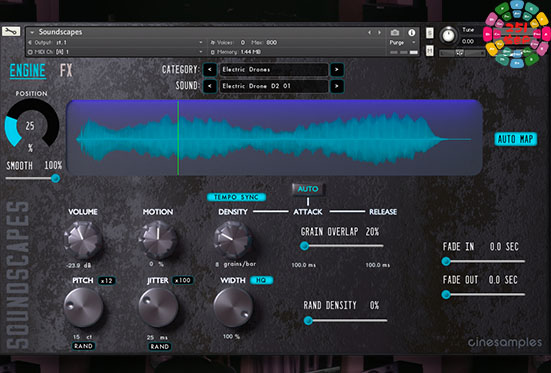Image resolution: width=551 pixels, height=373 pixels.
Task: Go to previous instrument with header left arrow
Action: pyautogui.click(x=369, y=32)
